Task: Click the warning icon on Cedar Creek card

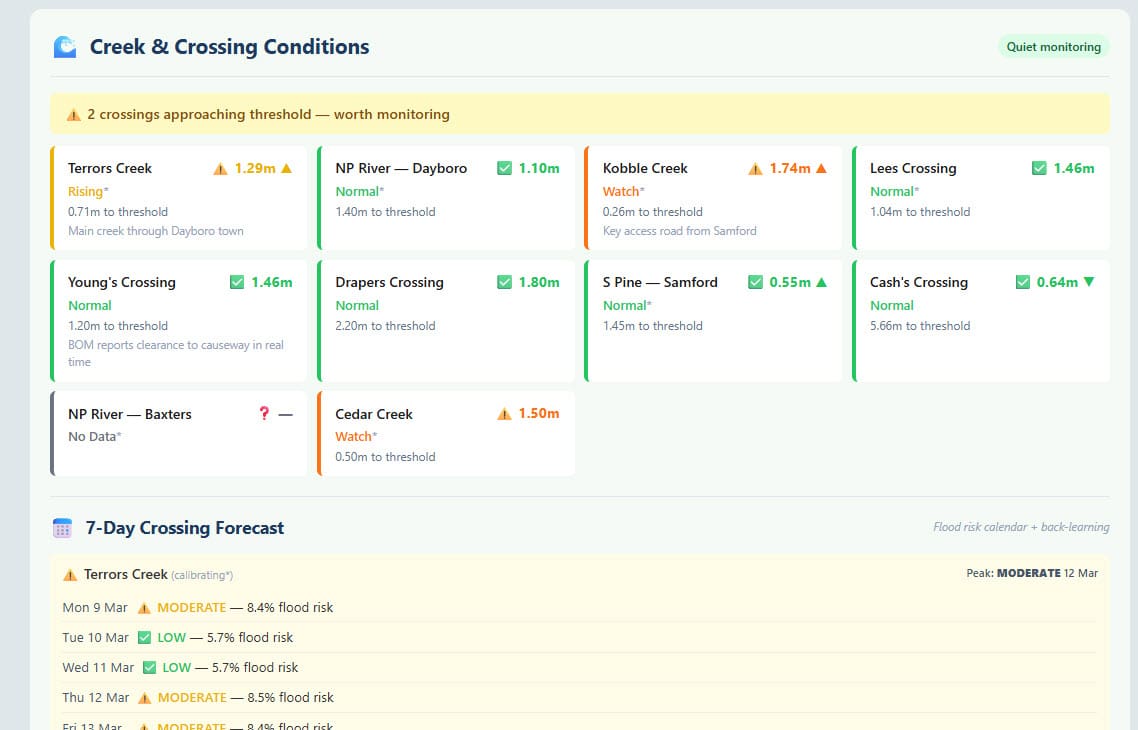Action: pyautogui.click(x=504, y=414)
